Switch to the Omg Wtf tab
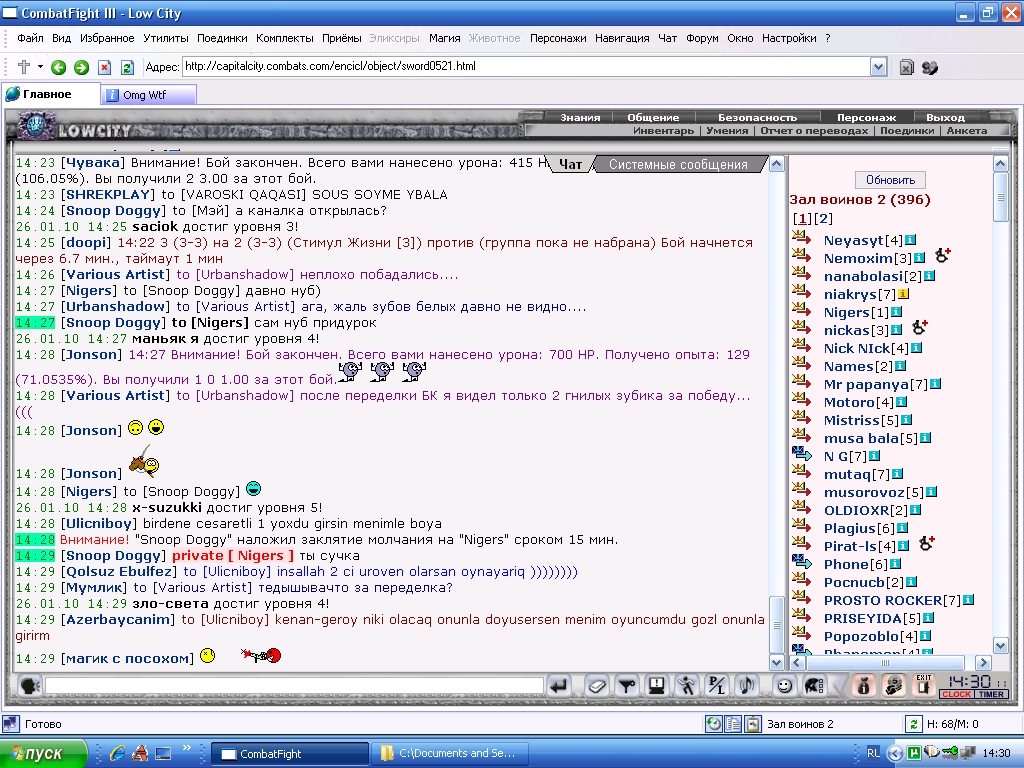The image size is (1024, 768). pyautogui.click(x=149, y=95)
